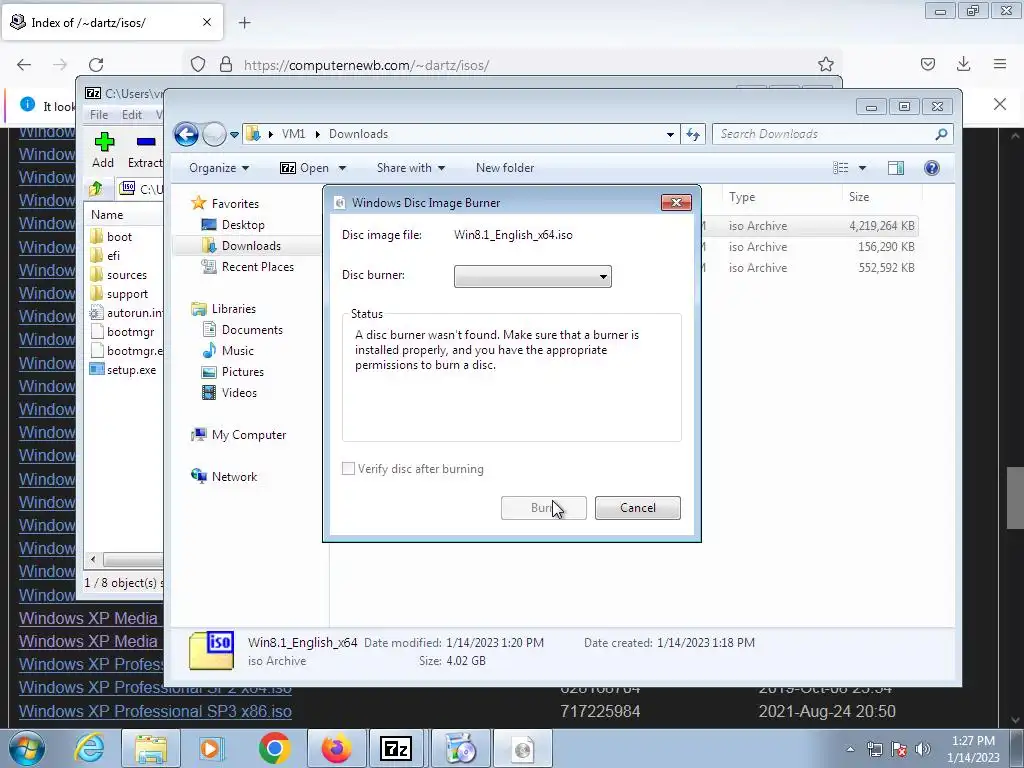Select setup.exe in 7-Zip list
The height and width of the screenshot is (768, 1024).
point(123,370)
